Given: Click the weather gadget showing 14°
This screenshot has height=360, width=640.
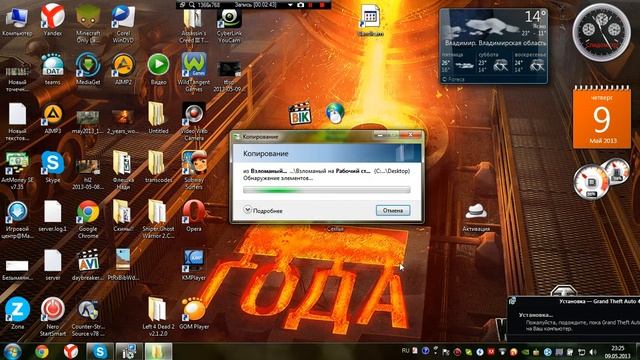Looking at the screenshot, I should (493, 46).
